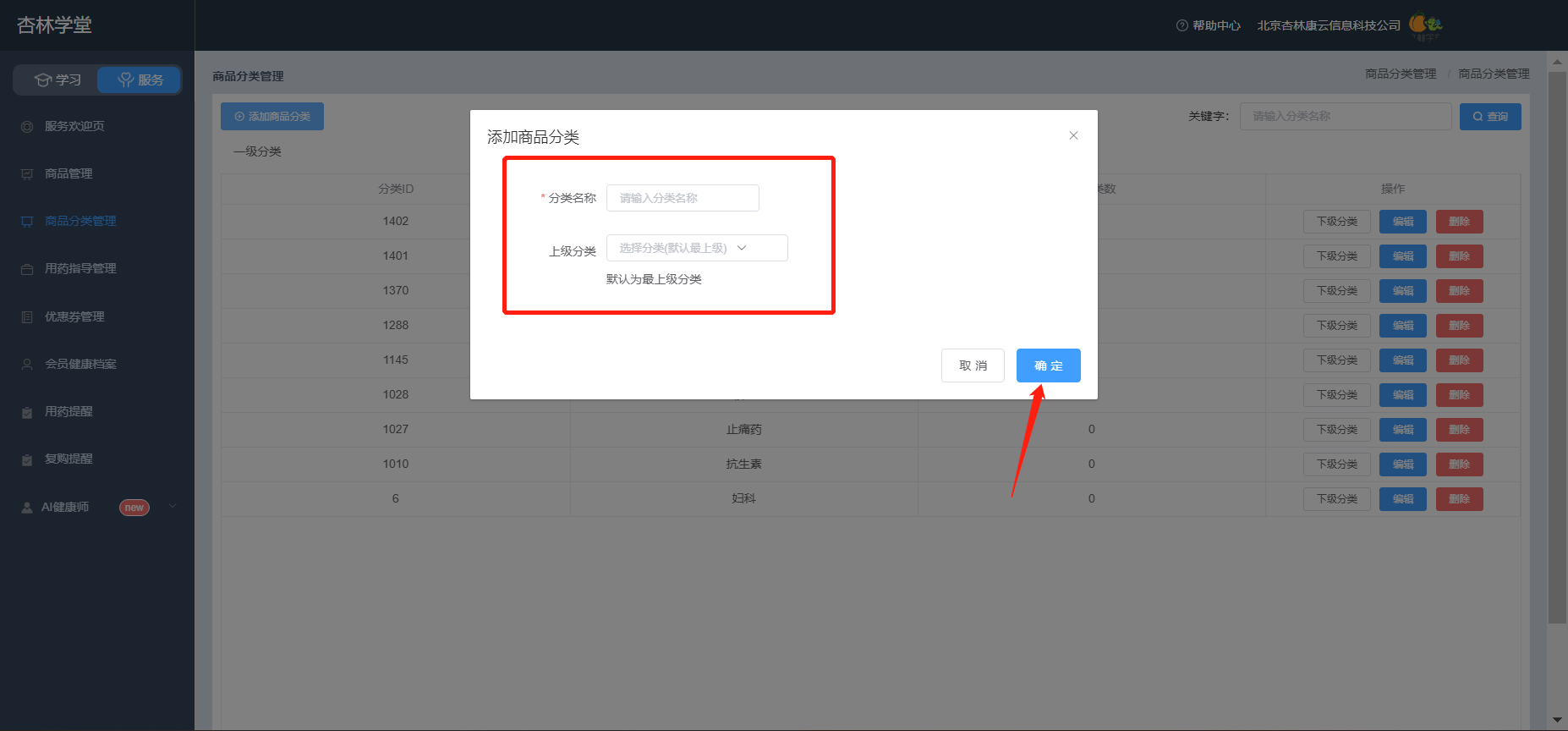The width and height of the screenshot is (1568, 731).
Task: Select 商品分类管理 in the sidebar
Action: pos(80,221)
